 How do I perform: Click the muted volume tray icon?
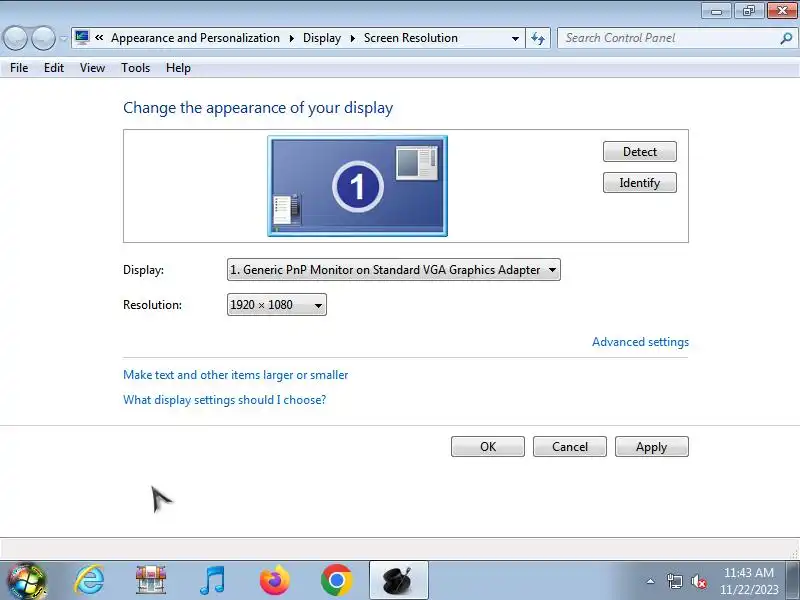tap(698, 581)
